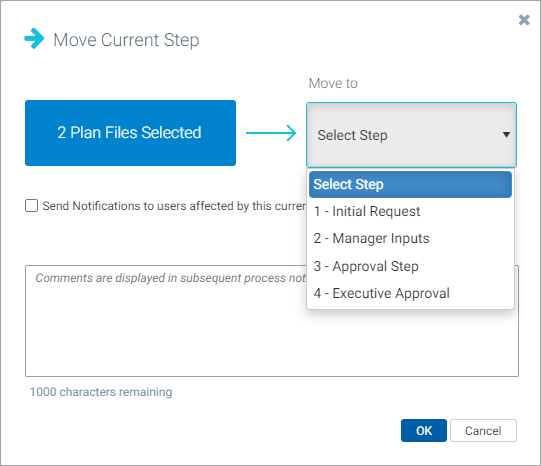Click the dropdown triangle in the Select Step box

tap(506, 135)
